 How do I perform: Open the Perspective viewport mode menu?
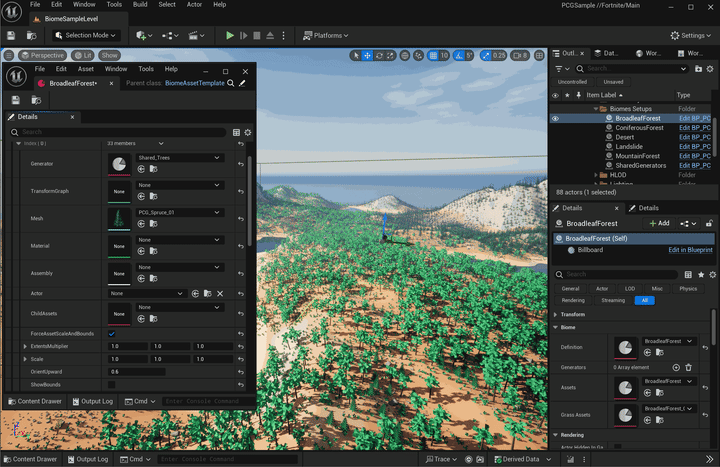coord(42,56)
